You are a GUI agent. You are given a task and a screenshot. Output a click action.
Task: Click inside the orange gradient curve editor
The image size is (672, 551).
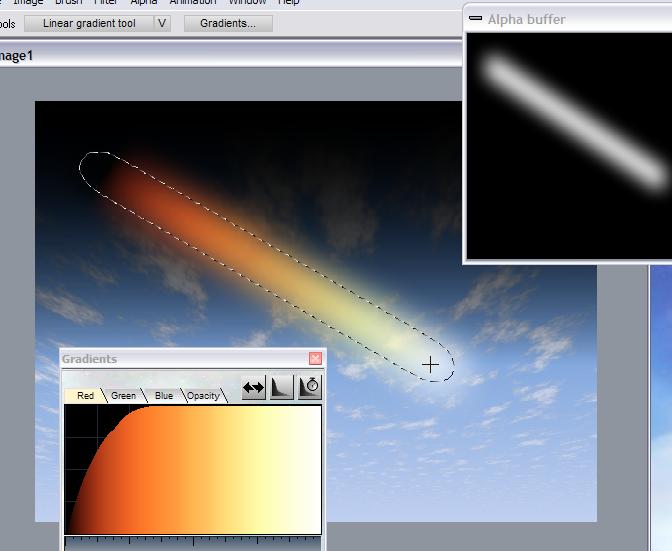click(192, 470)
